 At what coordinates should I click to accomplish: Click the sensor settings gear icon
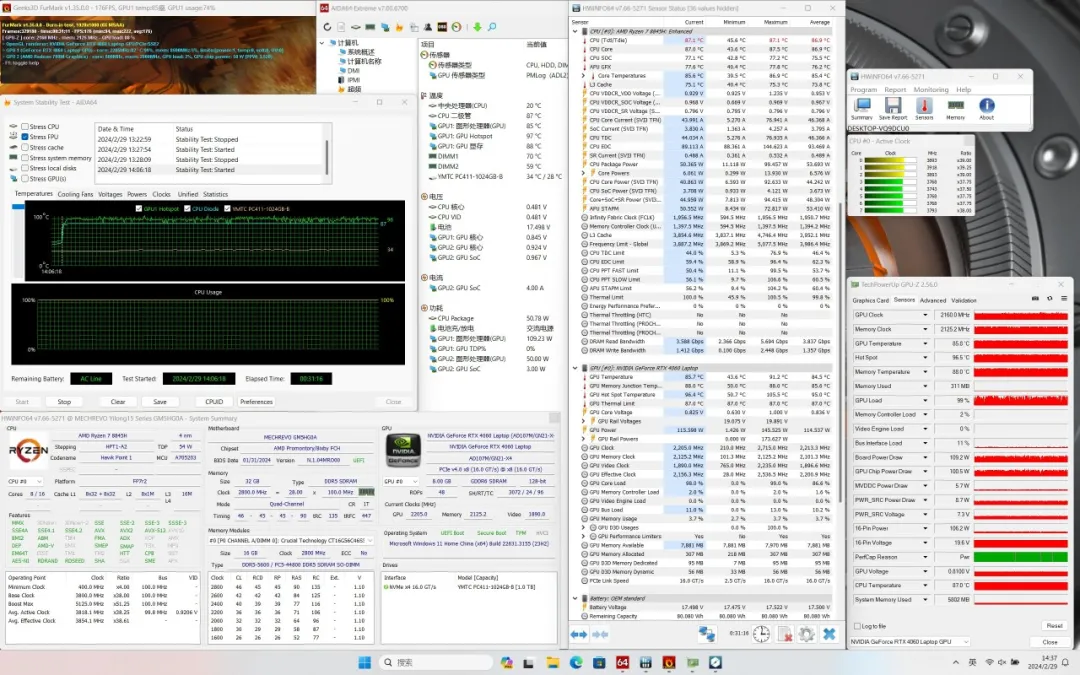[807, 634]
